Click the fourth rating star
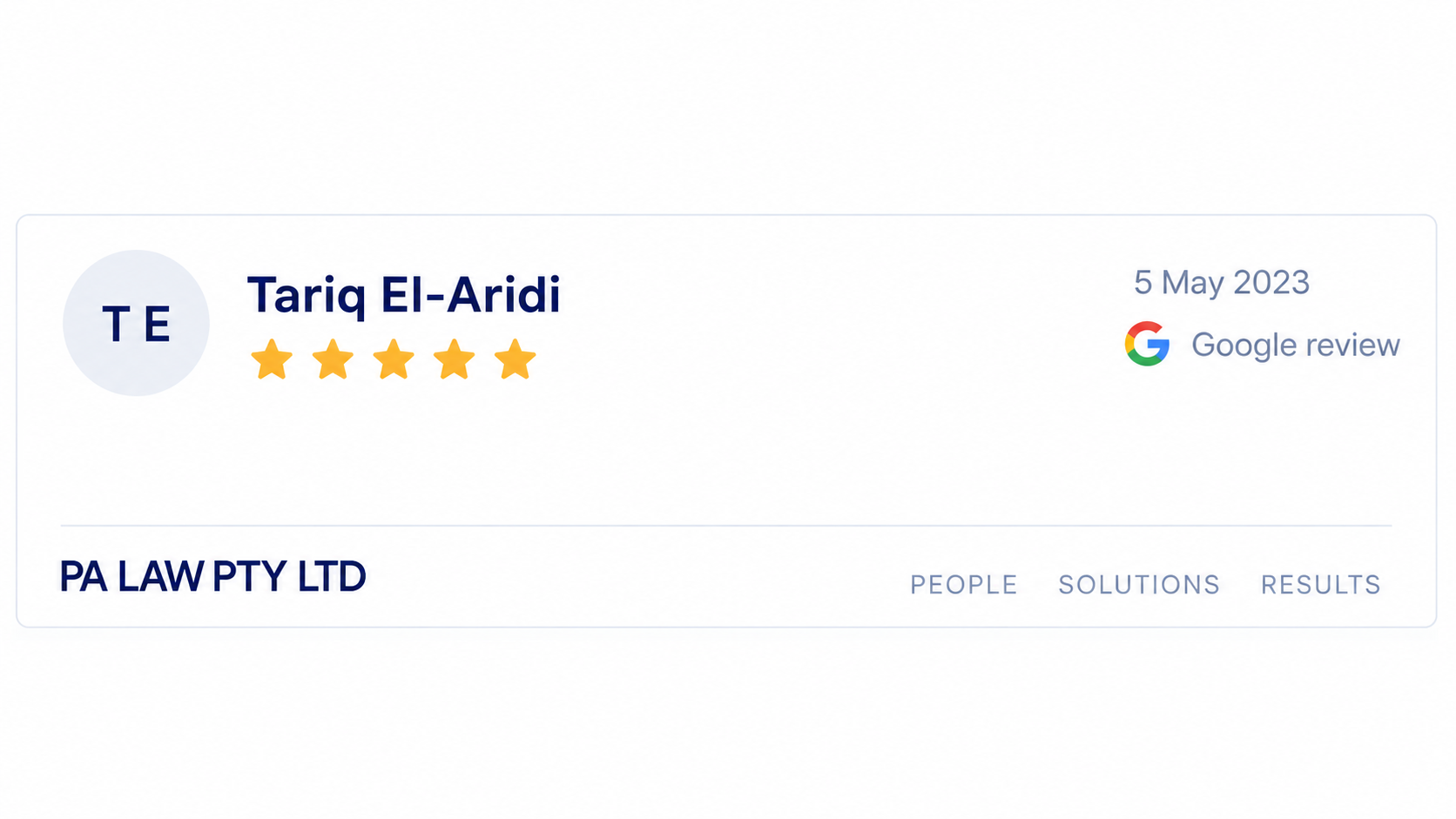Screen dimensions: 1456x819 coord(455,359)
